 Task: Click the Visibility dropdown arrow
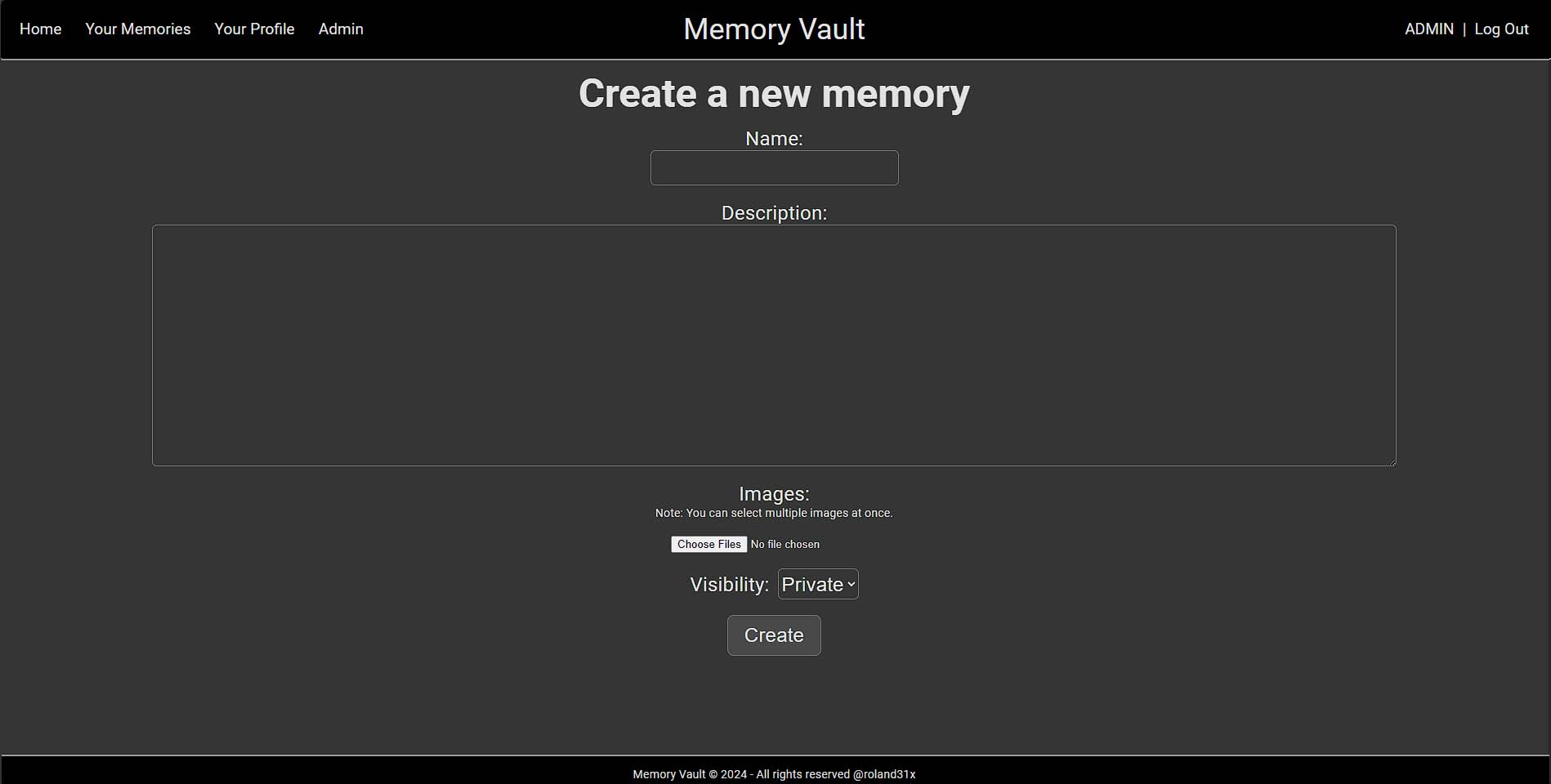(x=851, y=585)
